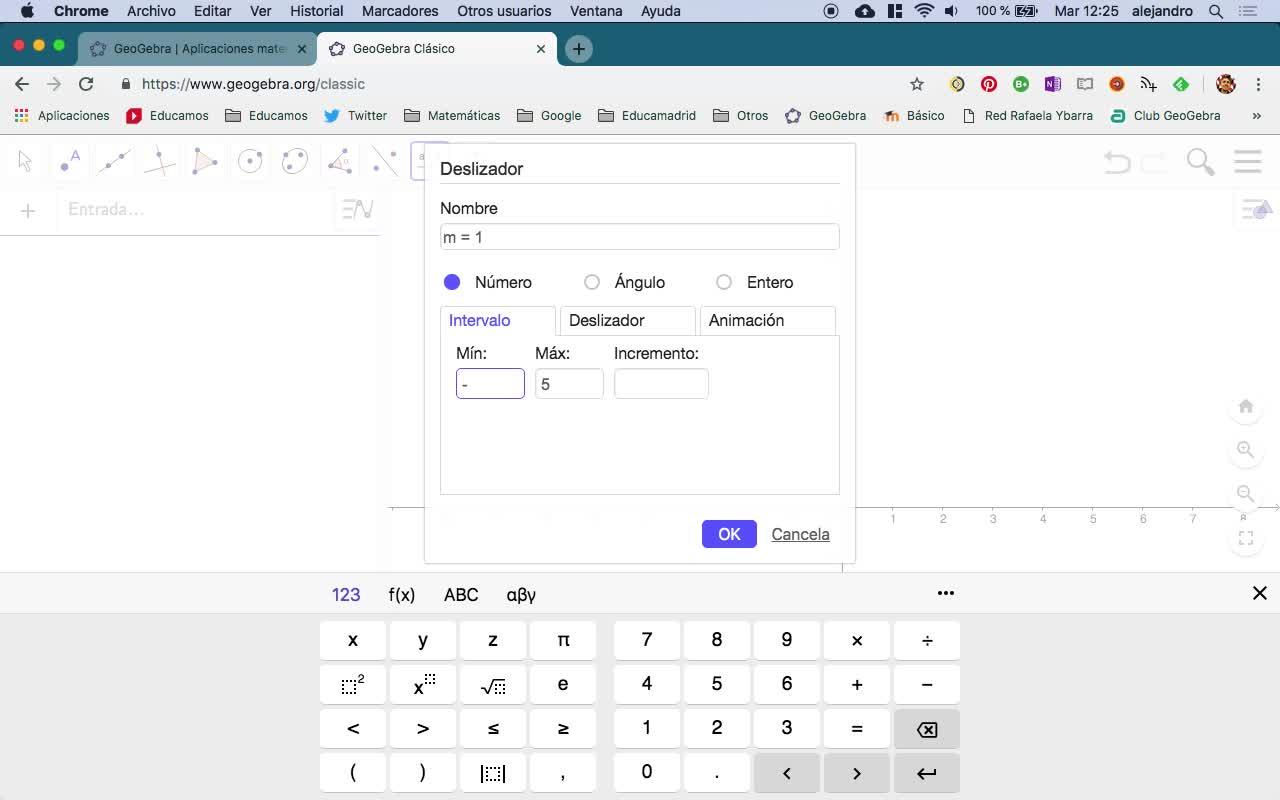Image resolution: width=1280 pixels, height=800 pixels.
Task: Open the Historial menu
Action: (316, 11)
